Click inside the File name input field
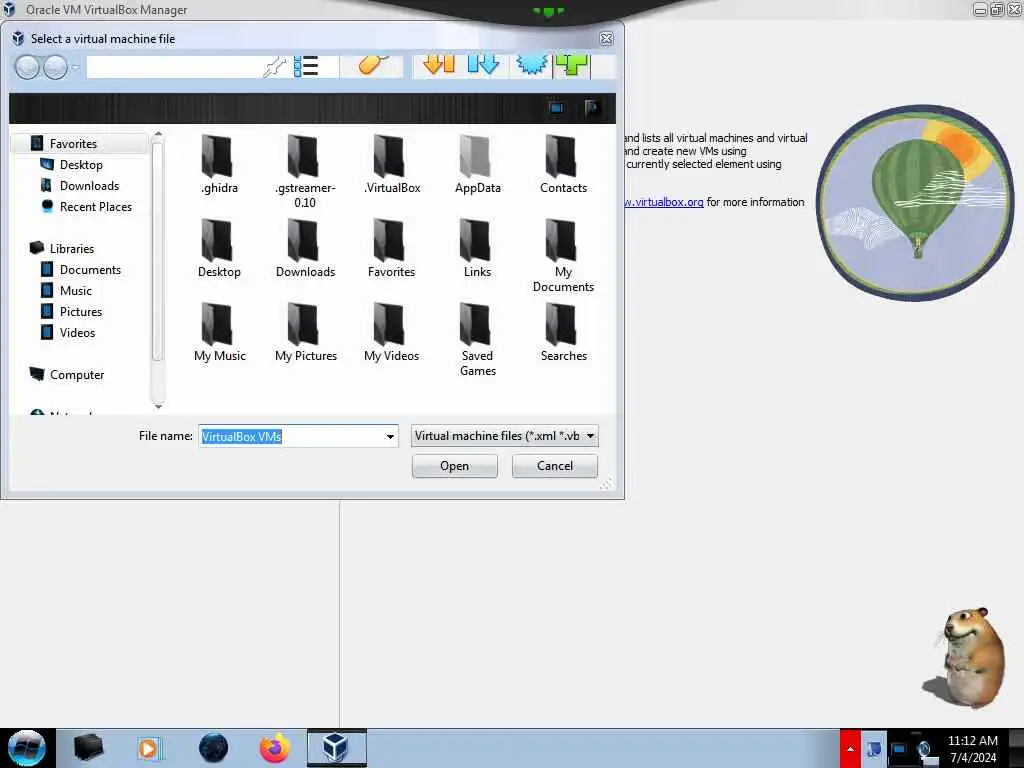1024x768 pixels. tap(291, 436)
